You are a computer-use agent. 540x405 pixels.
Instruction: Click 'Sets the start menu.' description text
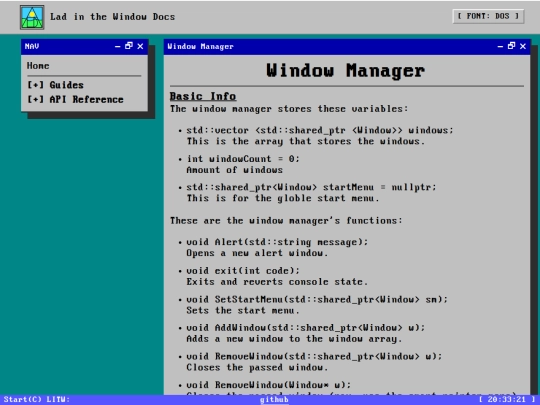tap(243, 310)
